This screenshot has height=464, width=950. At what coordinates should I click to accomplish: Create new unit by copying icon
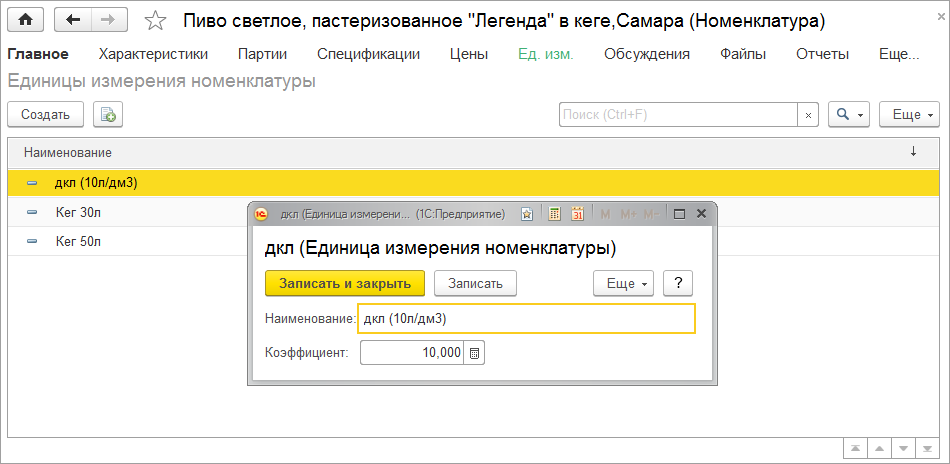click(108, 114)
